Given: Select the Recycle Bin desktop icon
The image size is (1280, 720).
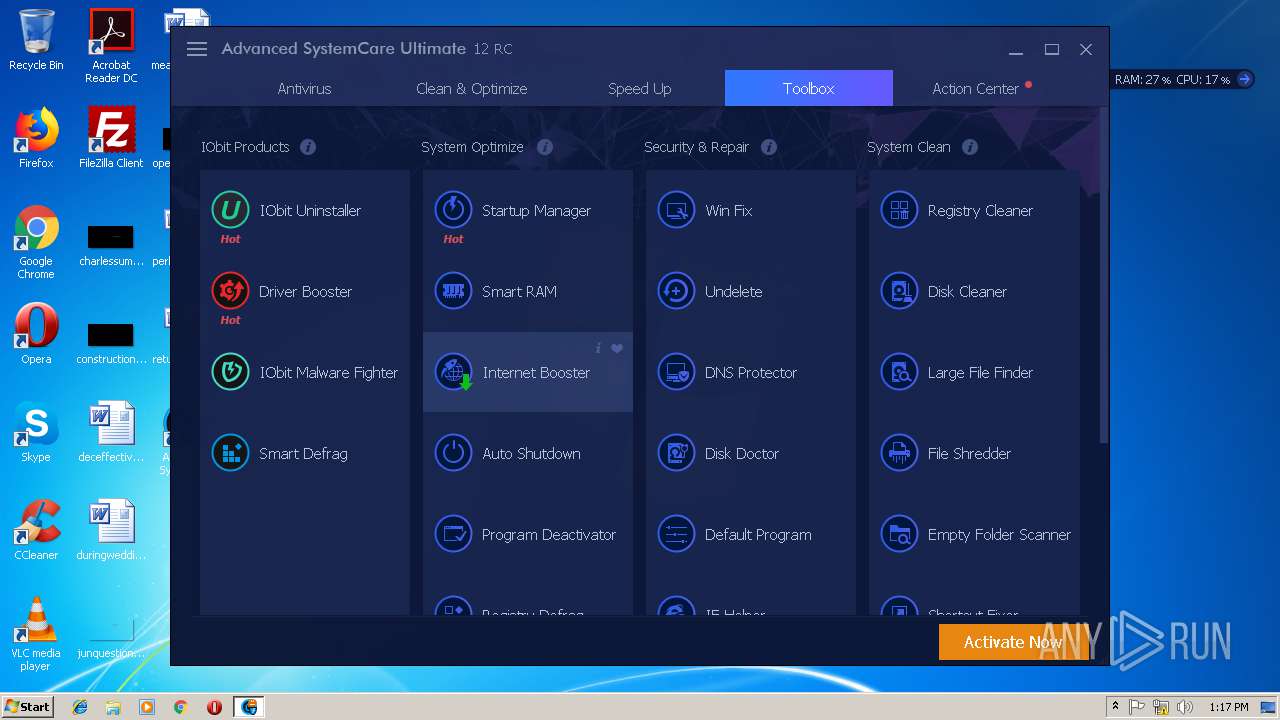Looking at the screenshot, I should pyautogui.click(x=36, y=41).
